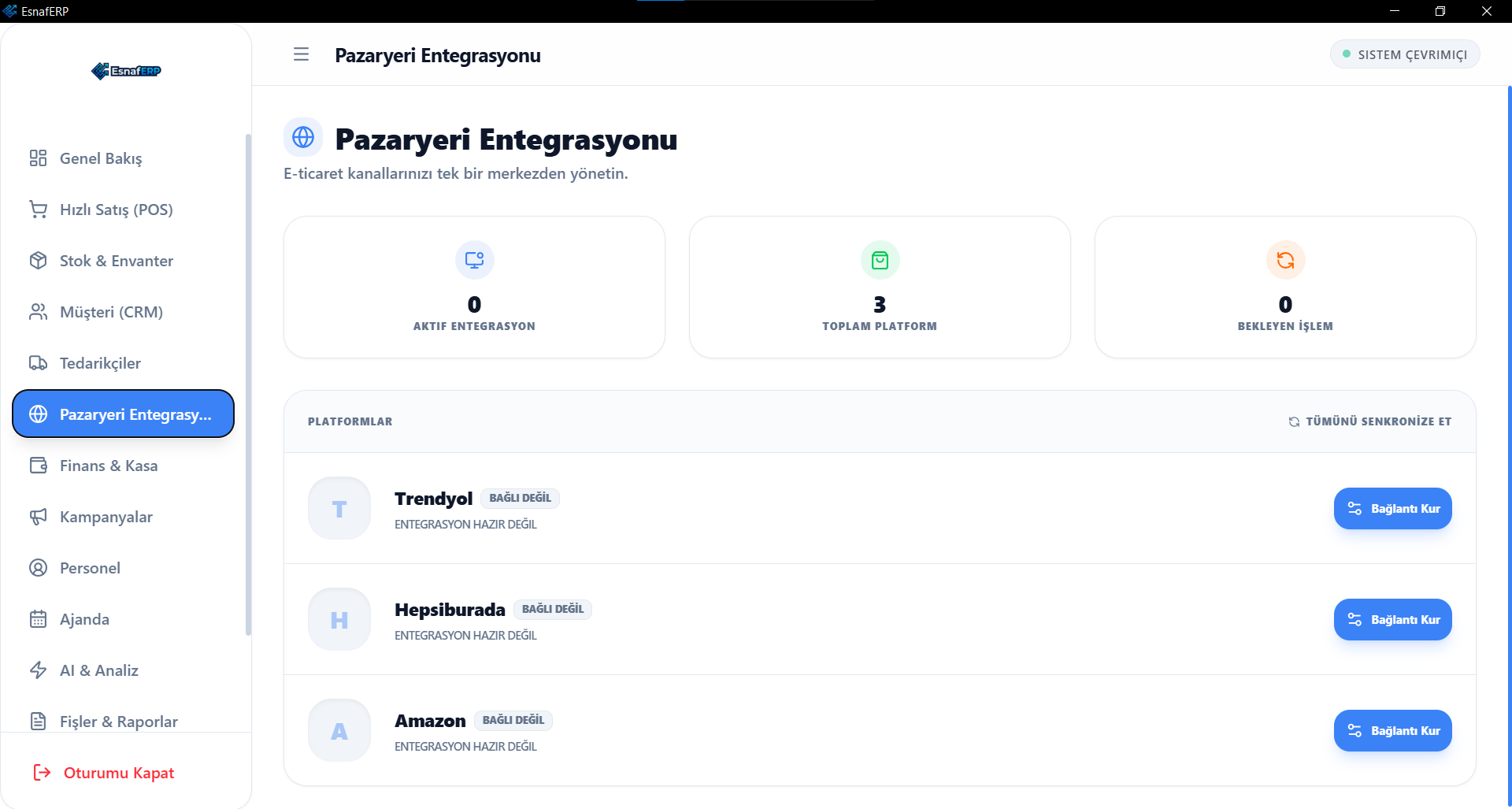Click the globe icon beside page heading

[303, 137]
